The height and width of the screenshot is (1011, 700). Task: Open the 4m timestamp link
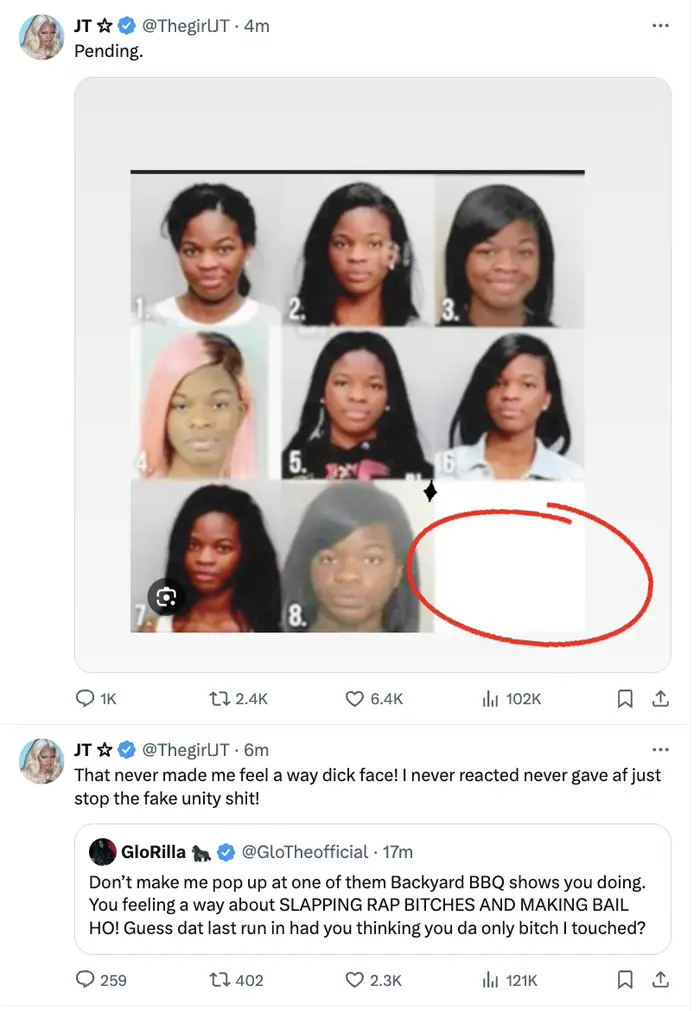pyautogui.click(x=257, y=26)
